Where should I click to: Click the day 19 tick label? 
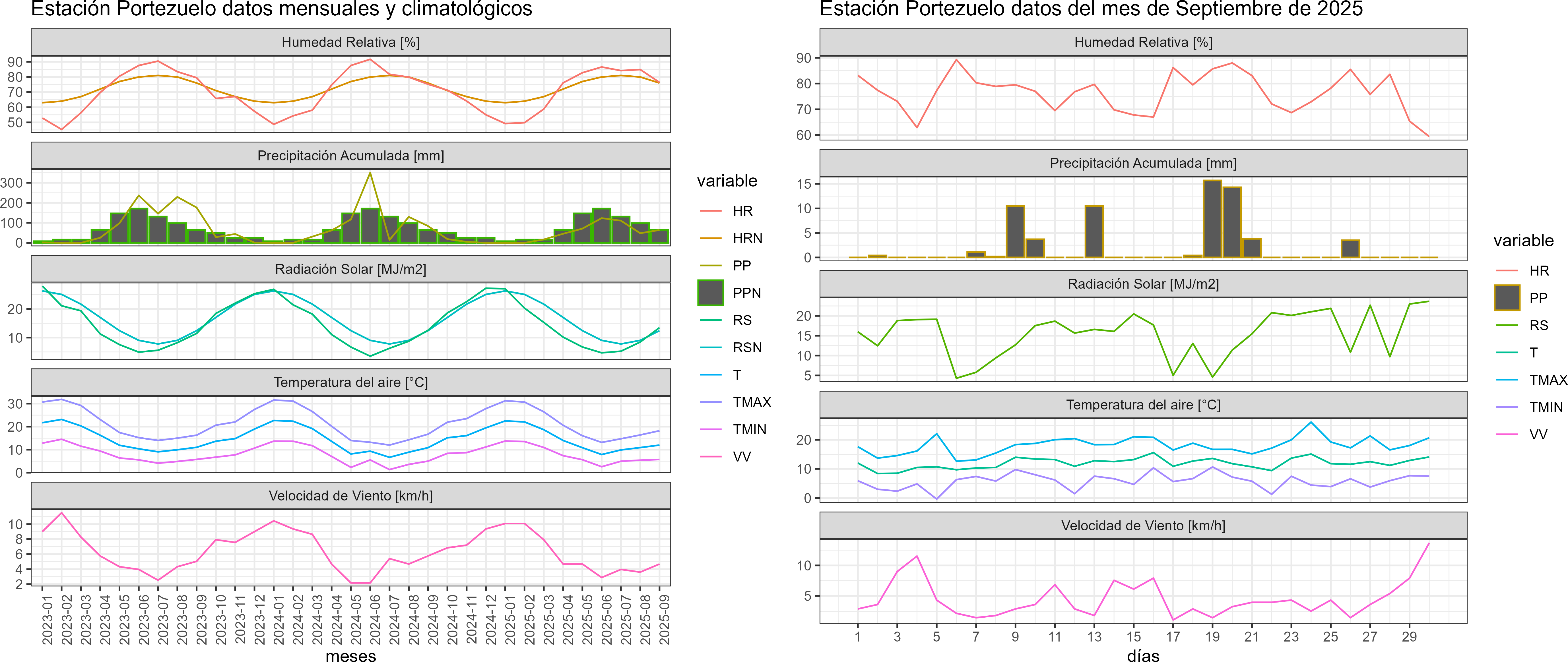[1212, 636]
